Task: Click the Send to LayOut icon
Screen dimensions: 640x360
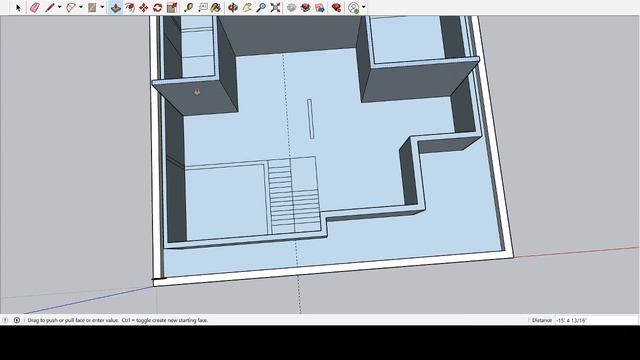Action: point(320,7)
